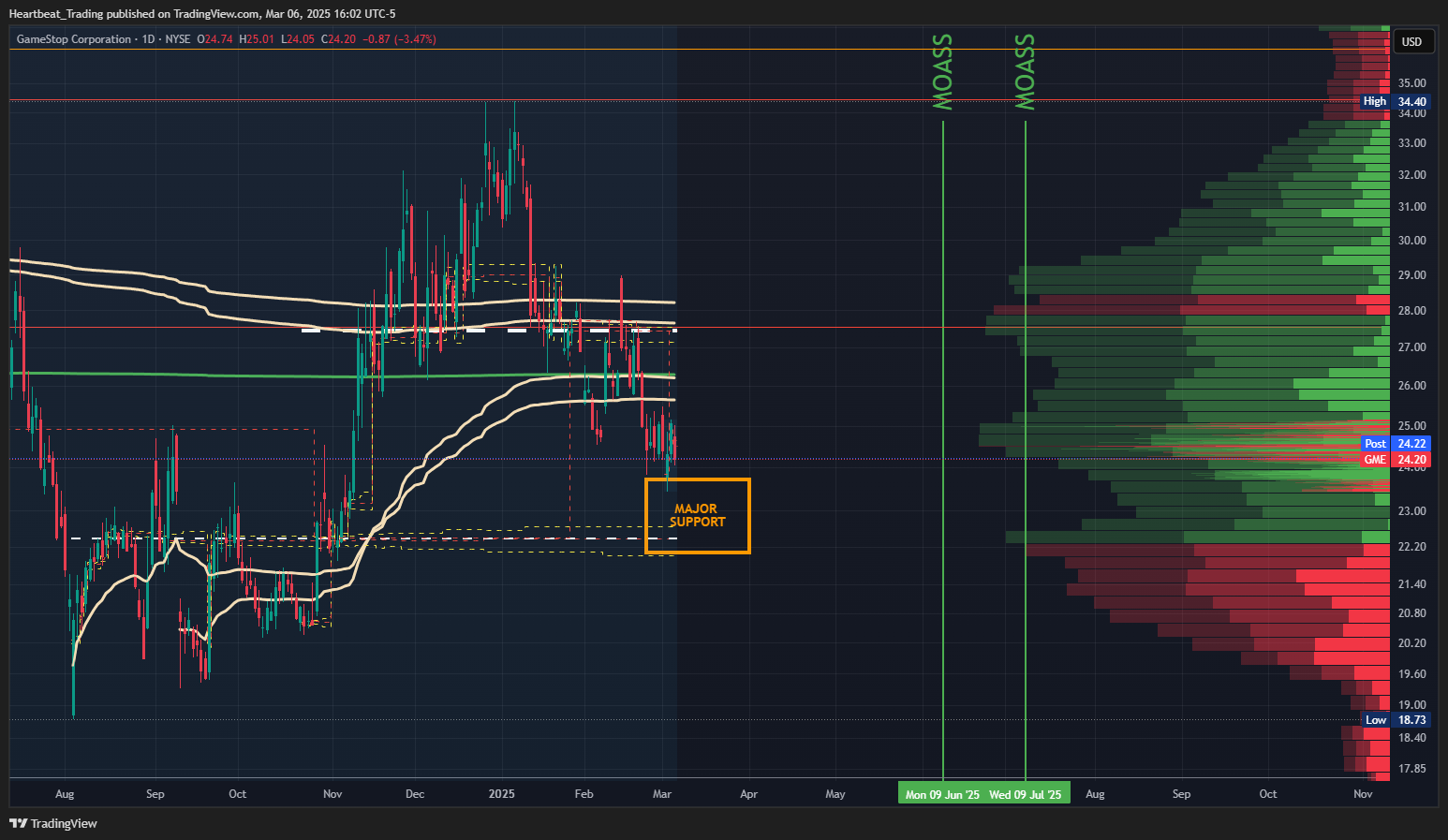Click the change value −0.87 (−3.47%)
Image resolution: width=1448 pixels, height=840 pixels.
399,39
